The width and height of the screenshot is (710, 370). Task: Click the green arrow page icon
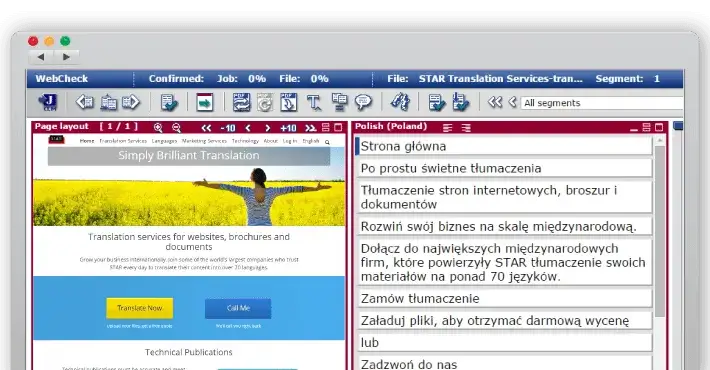point(205,102)
